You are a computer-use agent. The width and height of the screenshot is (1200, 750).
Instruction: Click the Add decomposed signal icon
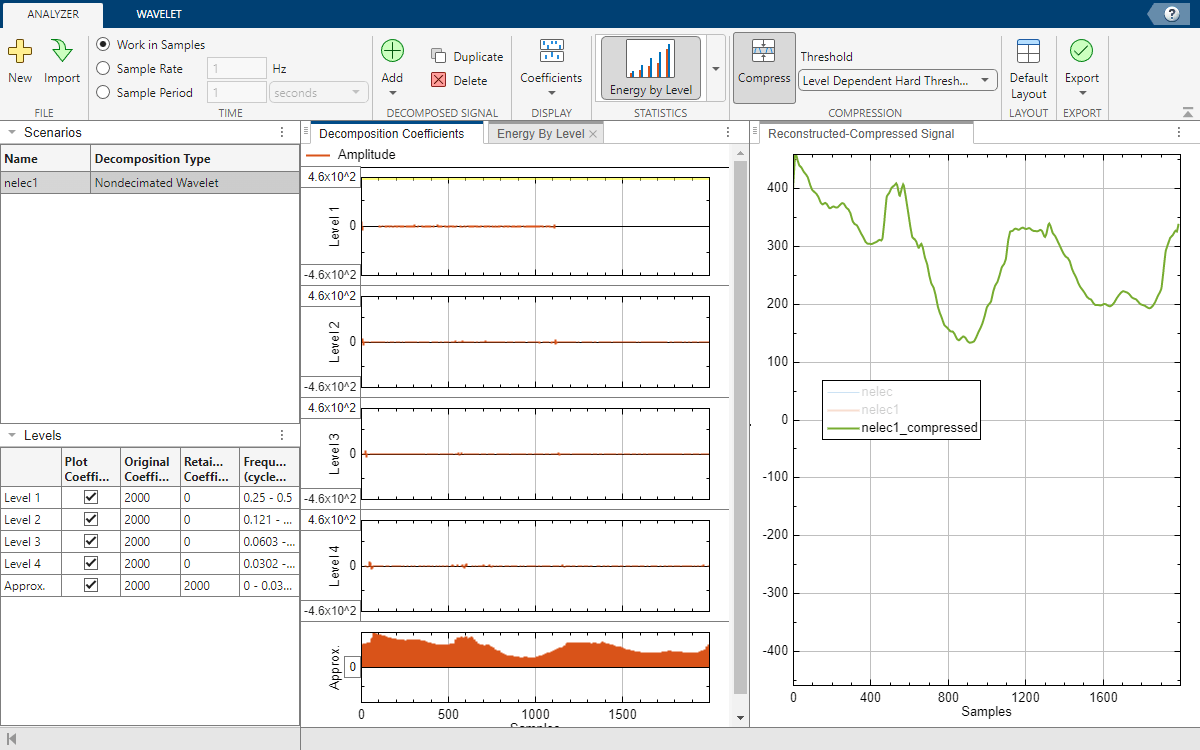[x=392, y=52]
